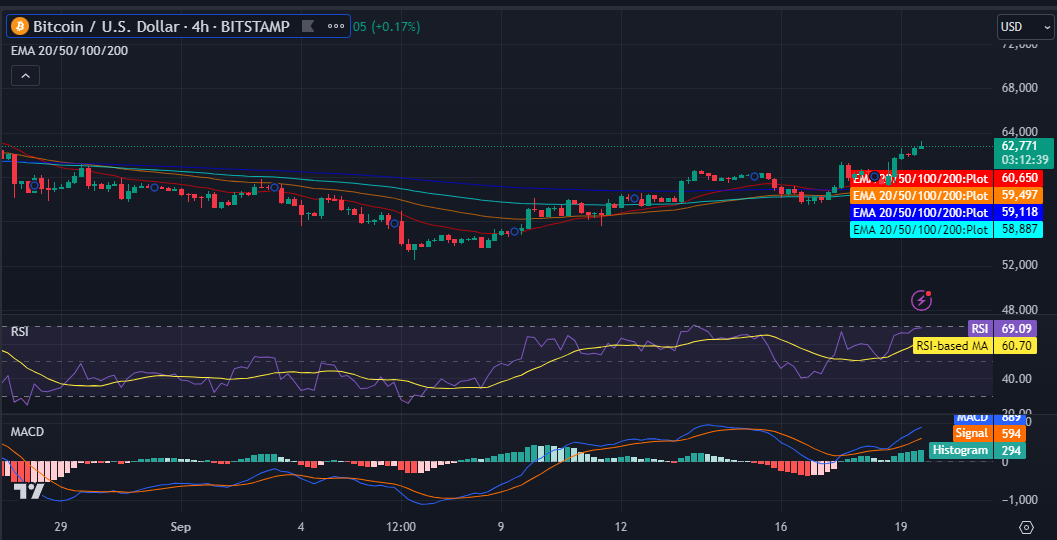1057x540 pixels.
Task: Click the purple lightning bolt icon
Action: (x=922, y=299)
